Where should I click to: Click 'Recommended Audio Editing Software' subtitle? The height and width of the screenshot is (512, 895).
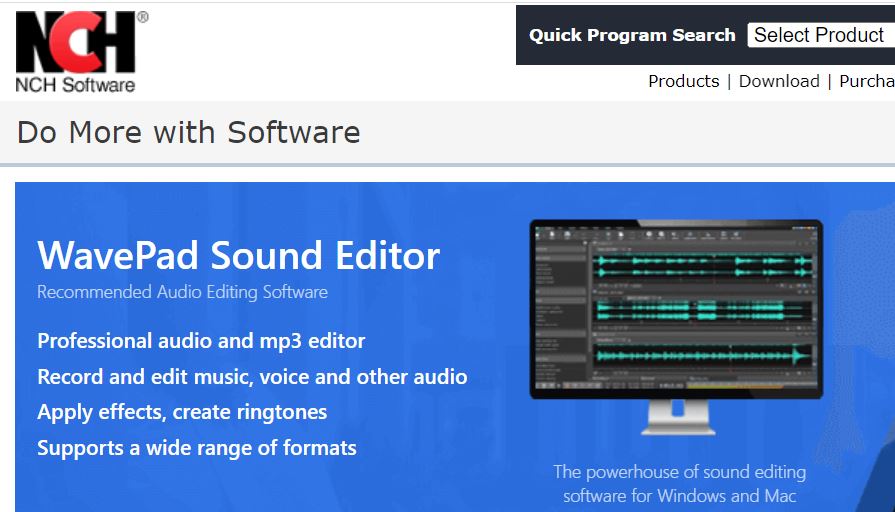click(182, 292)
